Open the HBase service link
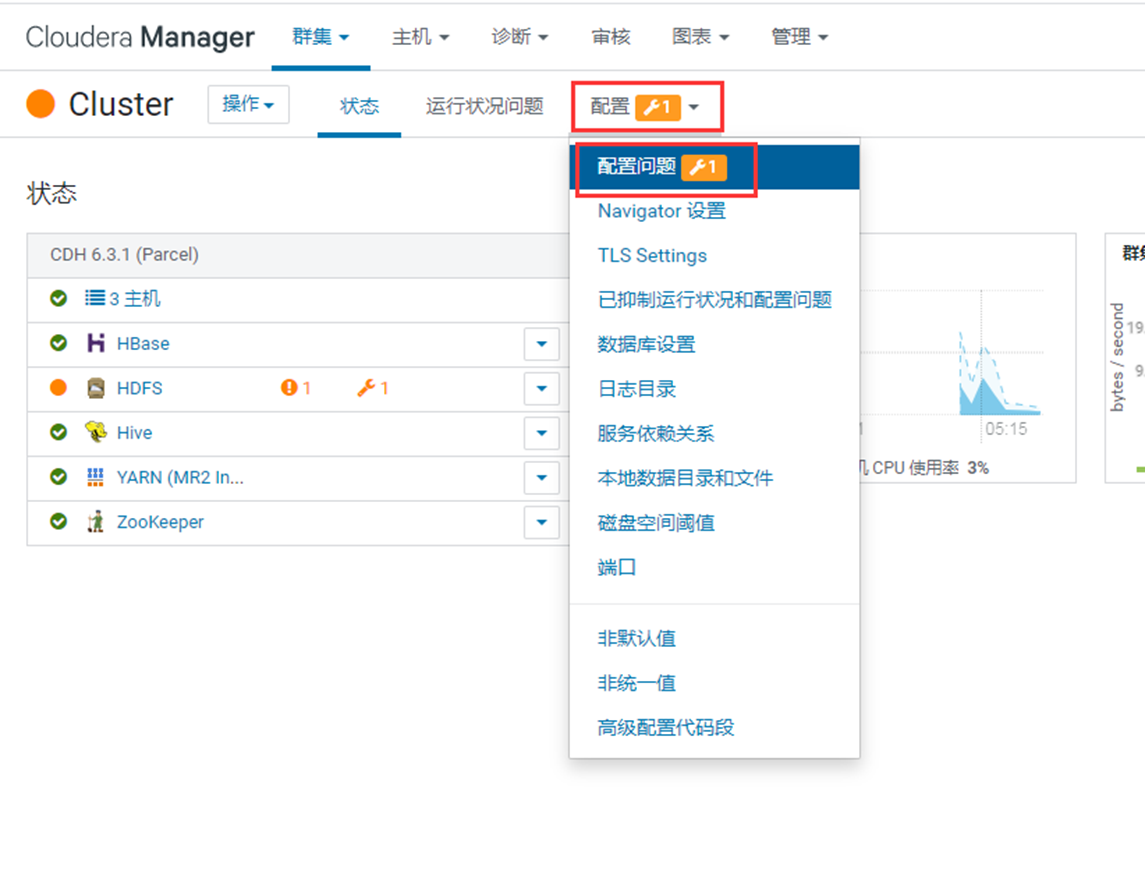 tap(143, 343)
